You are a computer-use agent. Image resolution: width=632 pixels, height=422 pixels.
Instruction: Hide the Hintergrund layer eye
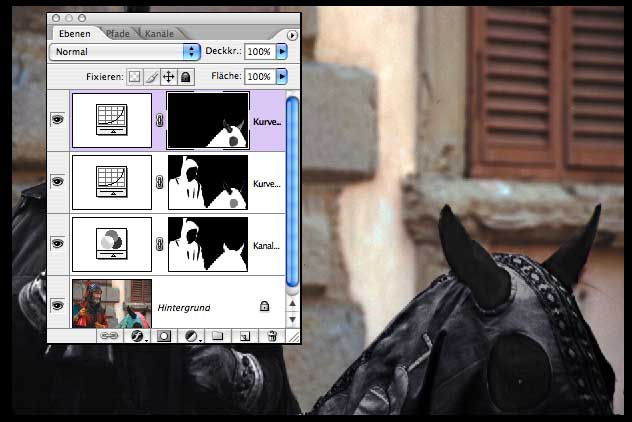click(x=58, y=306)
